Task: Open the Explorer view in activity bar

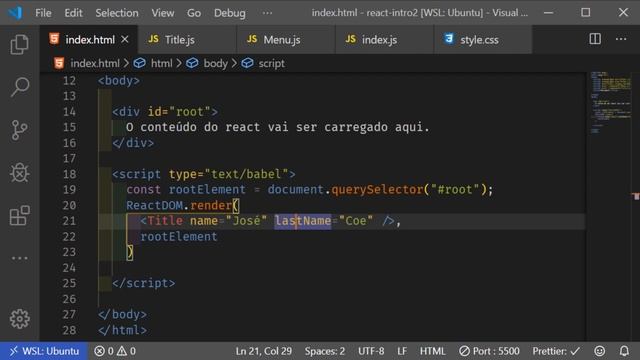Action: [19, 44]
